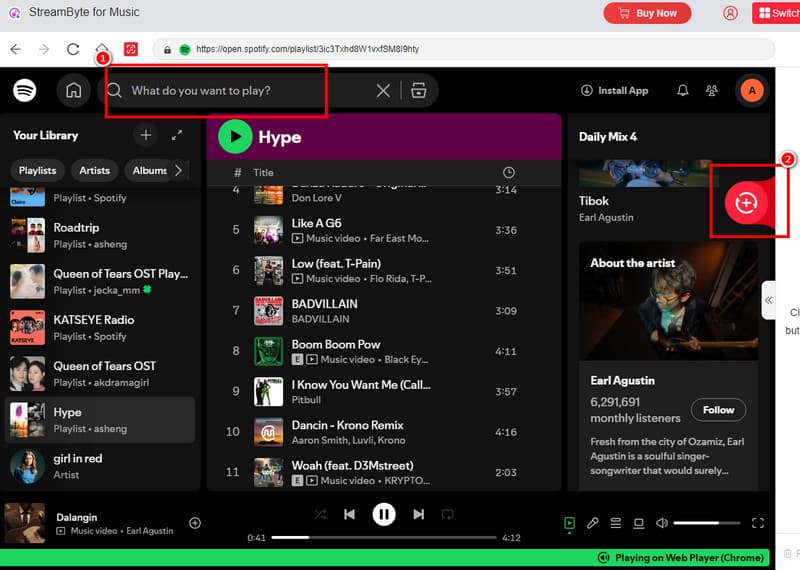The height and width of the screenshot is (570, 800).
Task: Click Like A G6 album thumbnail
Action: point(268,230)
